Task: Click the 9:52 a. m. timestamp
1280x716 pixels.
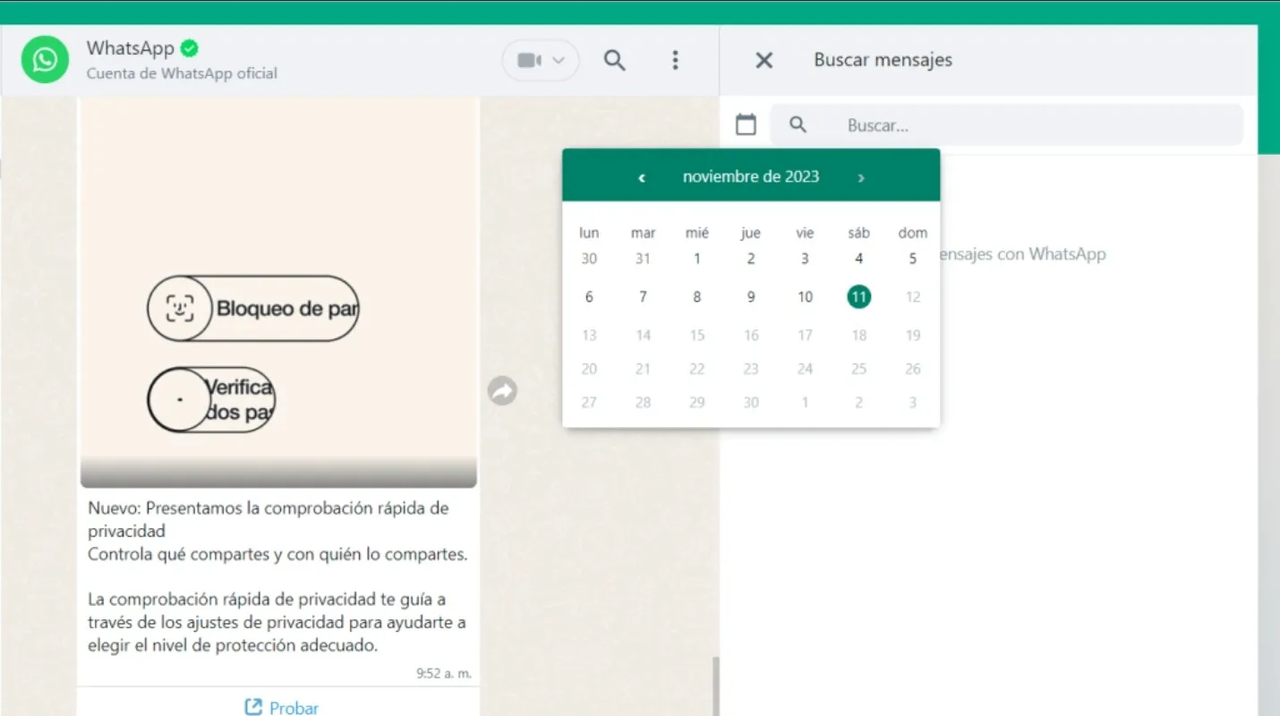Action: tap(444, 673)
